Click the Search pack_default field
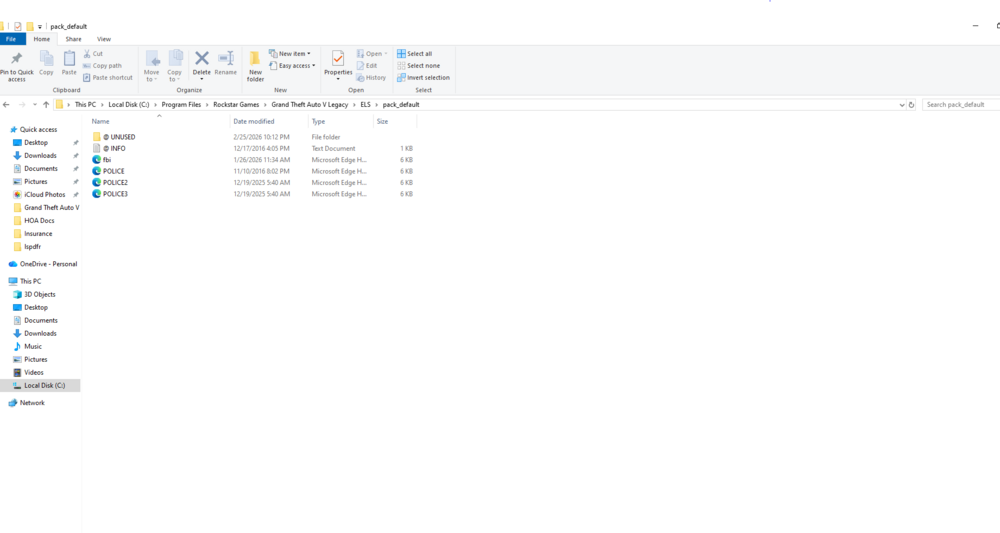The height and width of the screenshot is (533, 1000). coord(961,105)
